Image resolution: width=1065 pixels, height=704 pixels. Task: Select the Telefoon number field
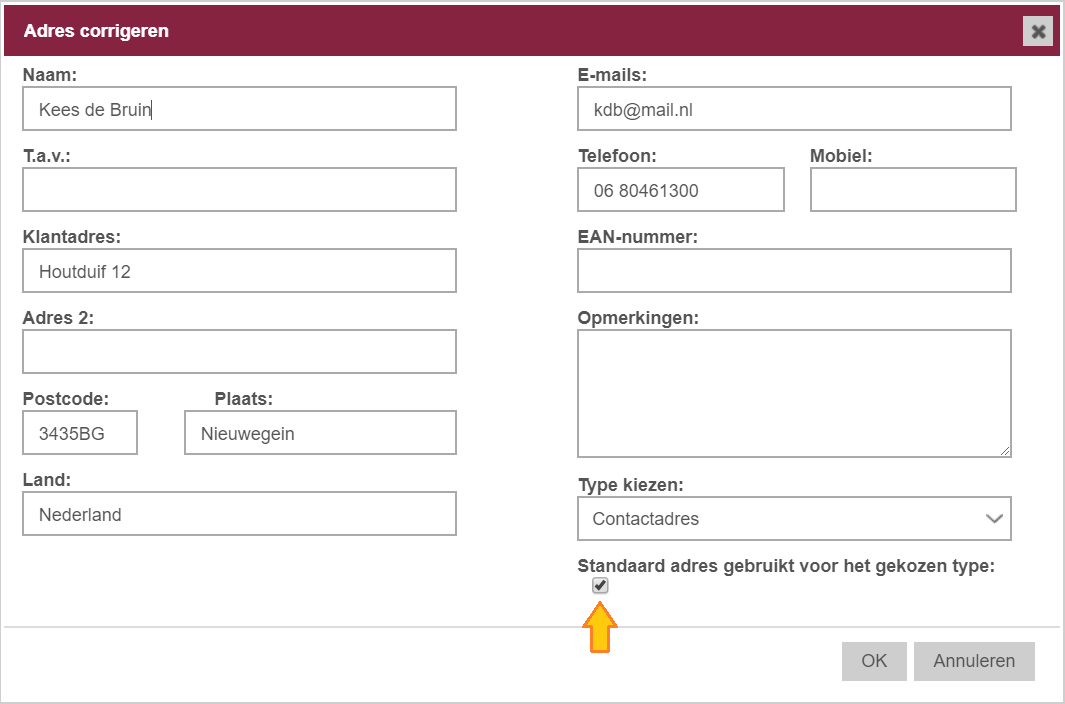[x=681, y=190]
